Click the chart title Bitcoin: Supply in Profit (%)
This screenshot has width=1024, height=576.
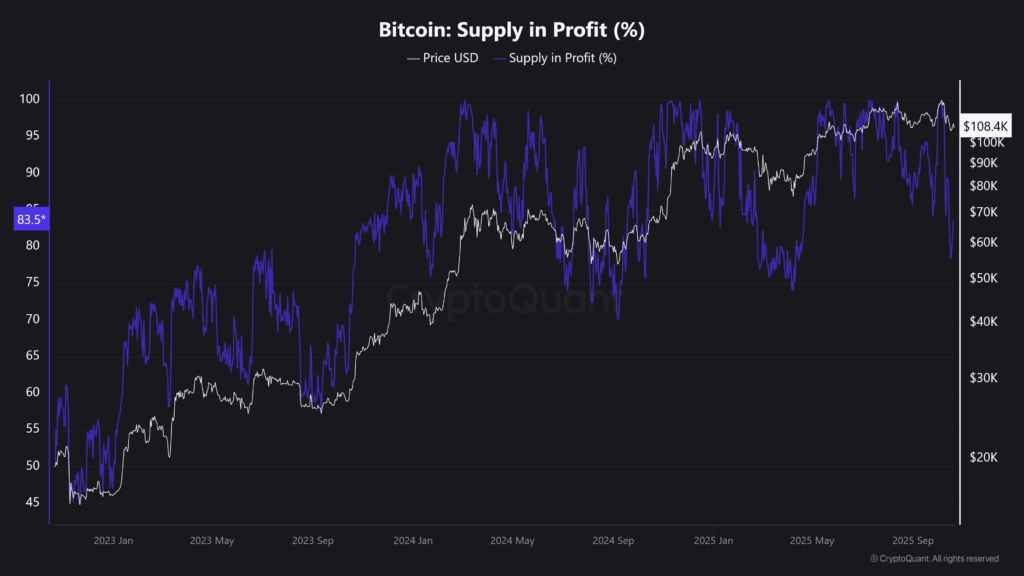click(x=511, y=30)
